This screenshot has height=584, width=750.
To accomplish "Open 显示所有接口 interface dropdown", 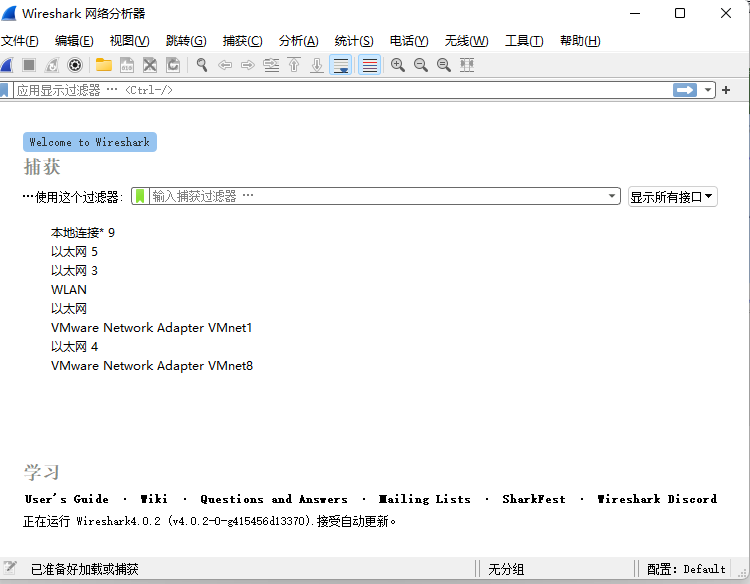I will tap(672, 197).
